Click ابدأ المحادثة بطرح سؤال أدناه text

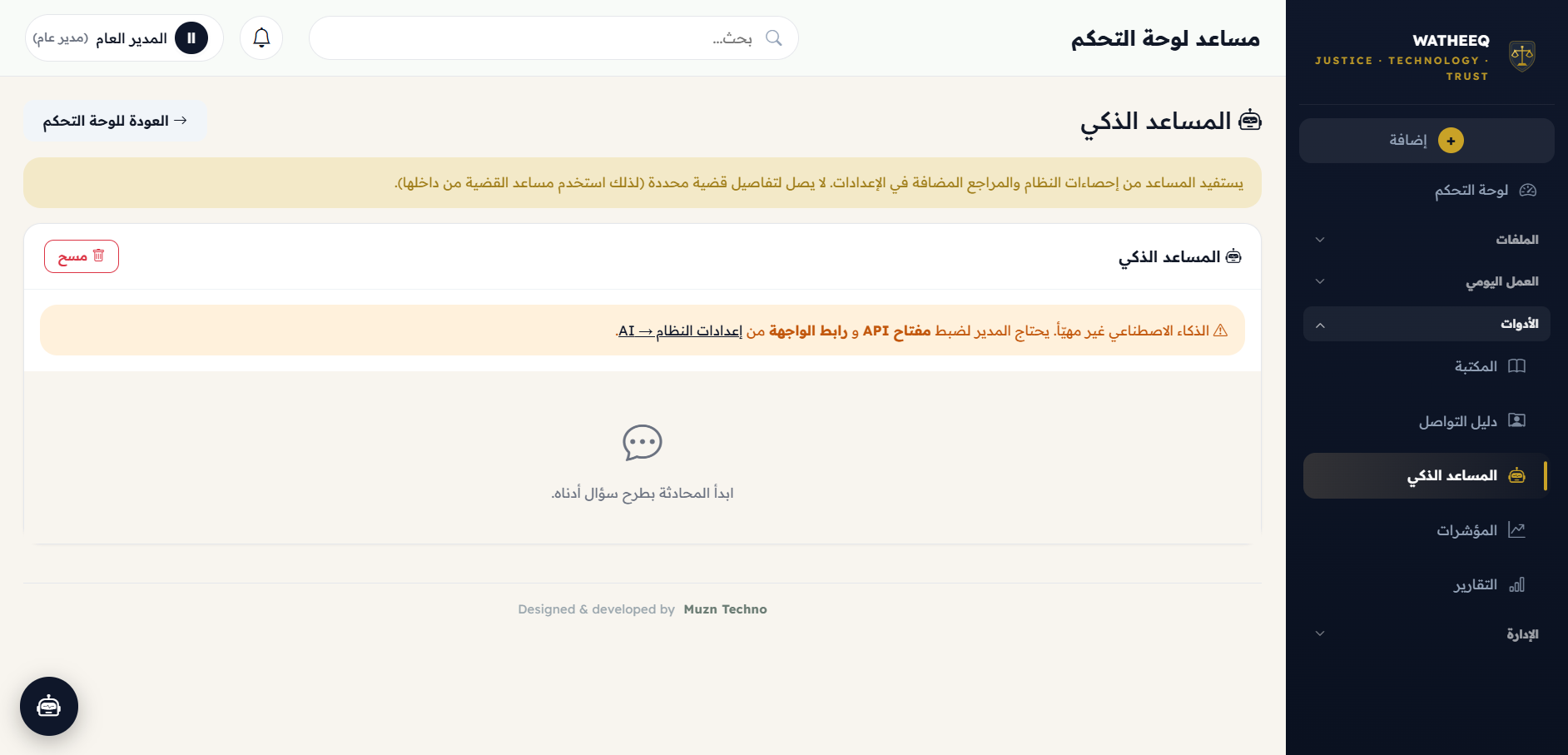tap(643, 494)
